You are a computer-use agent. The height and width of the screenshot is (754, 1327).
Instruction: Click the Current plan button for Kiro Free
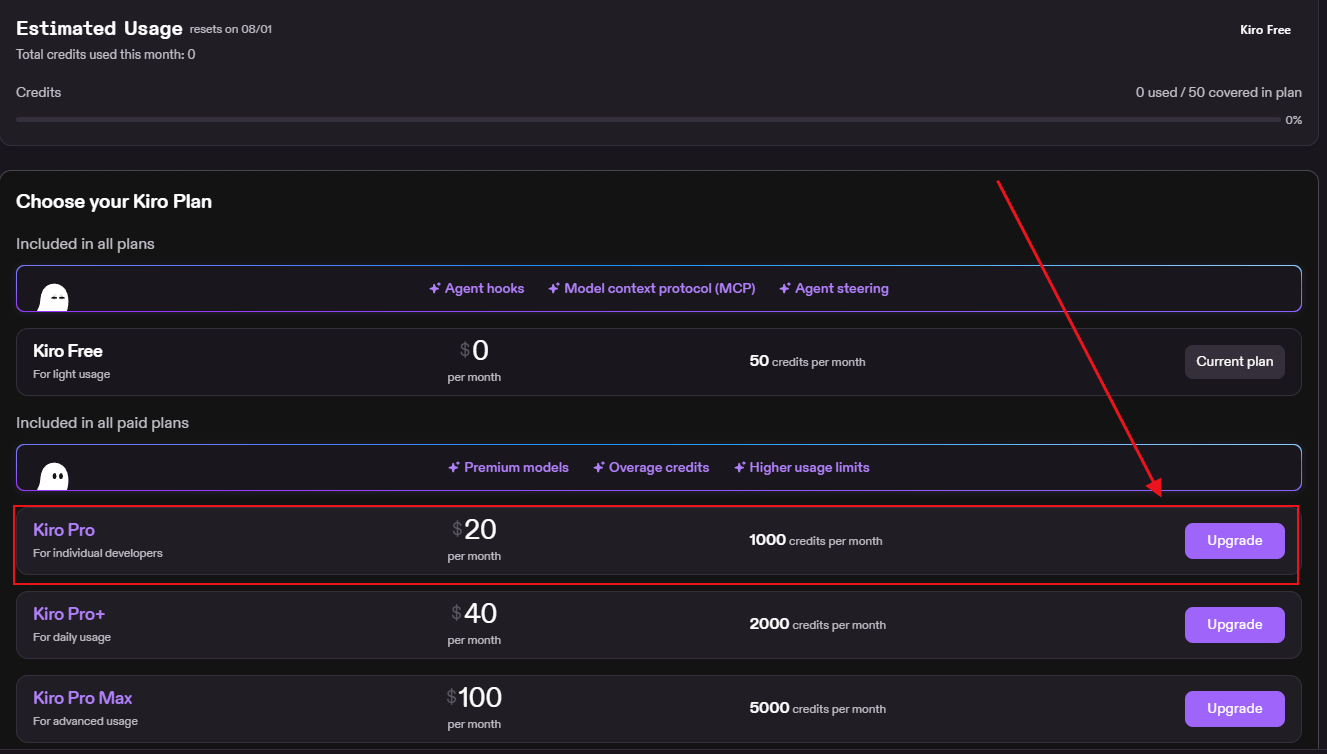click(x=1235, y=362)
